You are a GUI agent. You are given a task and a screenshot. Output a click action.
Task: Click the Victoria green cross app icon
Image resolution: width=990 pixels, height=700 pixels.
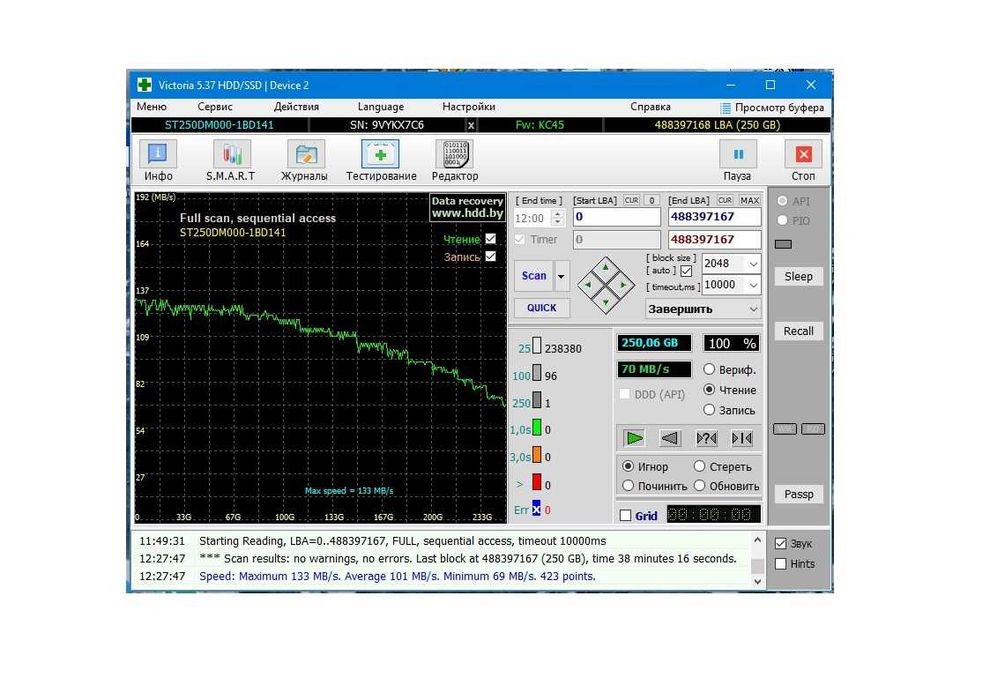coord(145,85)
